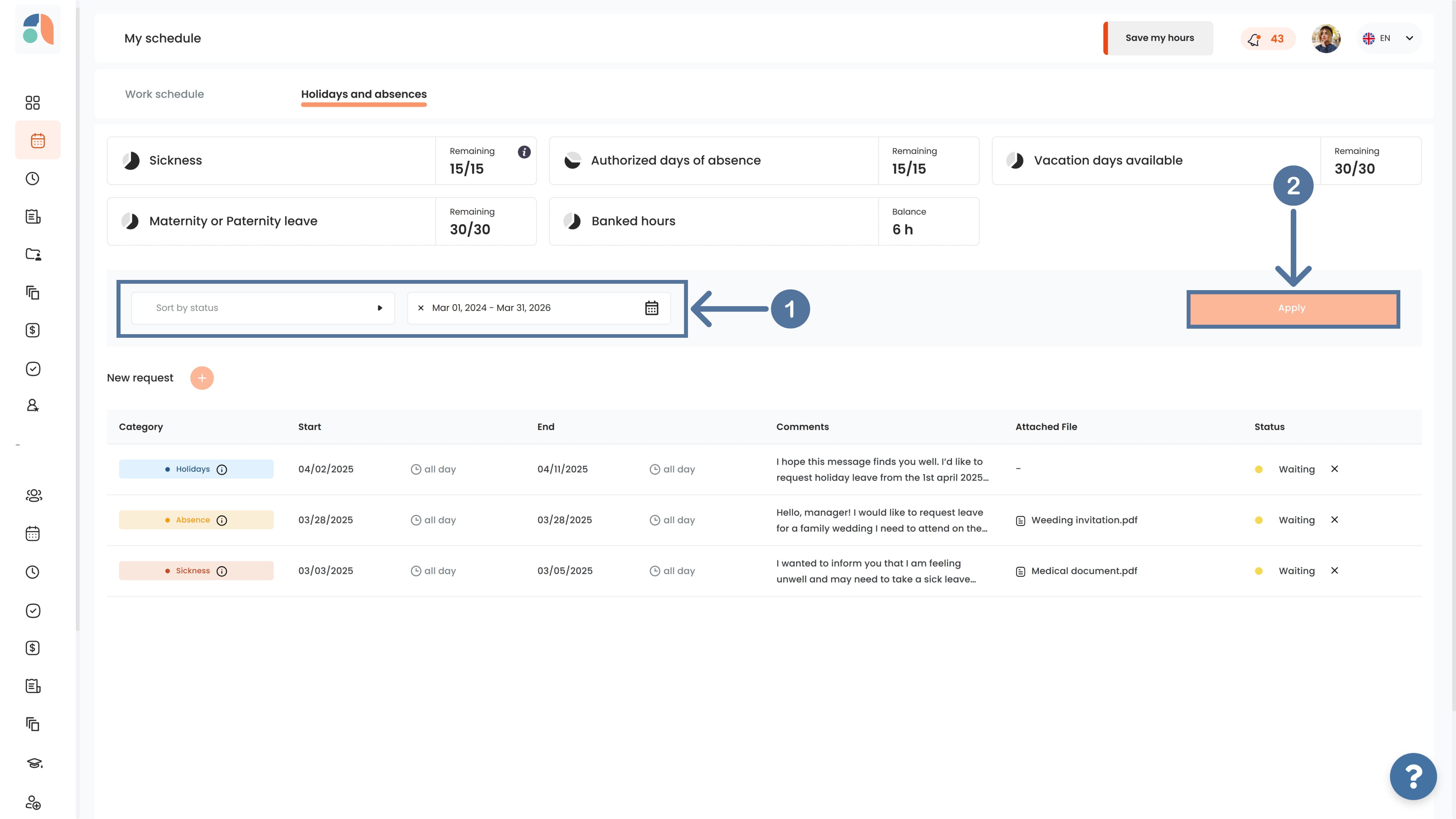
Task: Cancel the Absence waiting request
Action: tap(1334, 520)
